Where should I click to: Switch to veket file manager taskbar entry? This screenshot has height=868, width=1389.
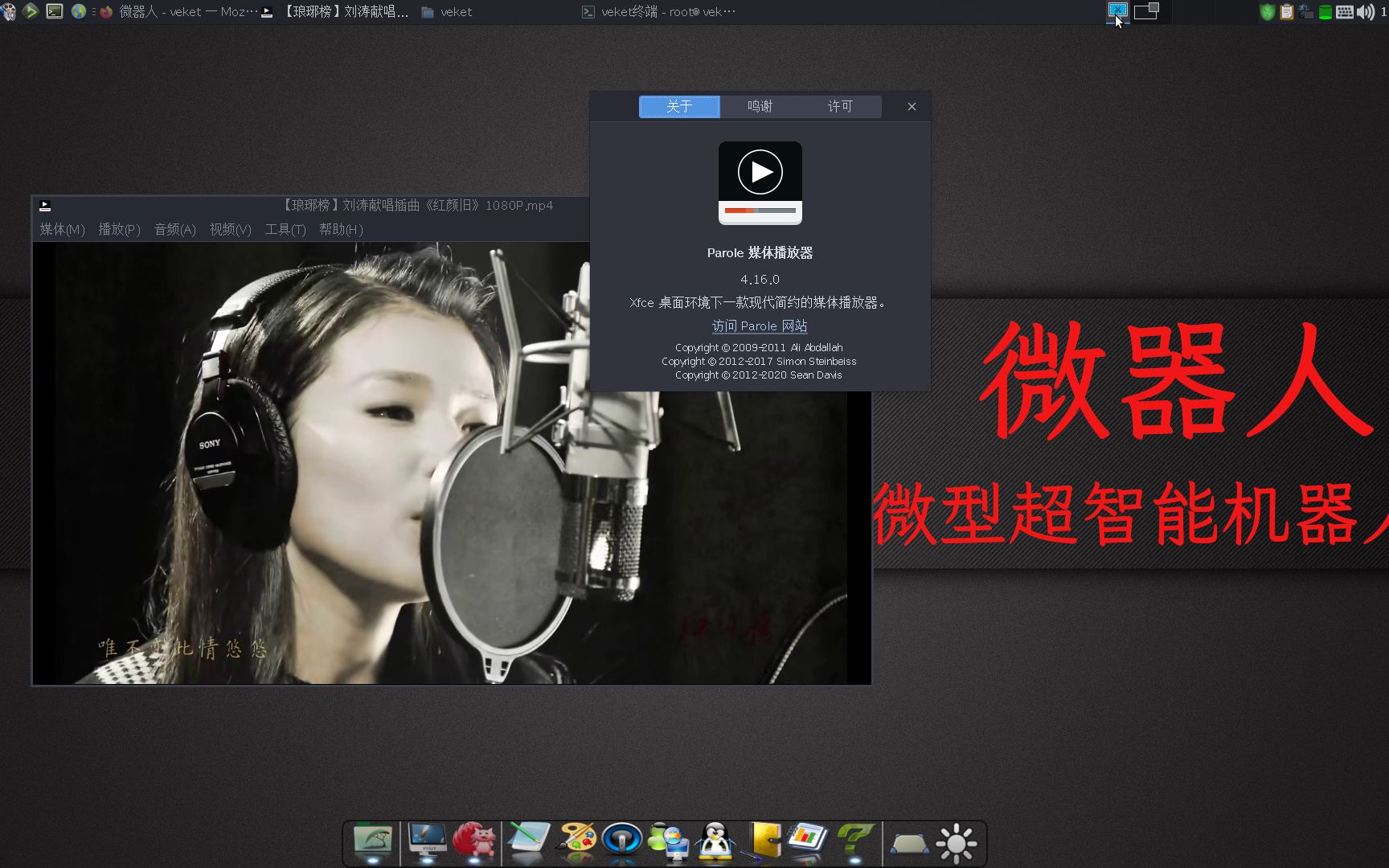[447, 12]
